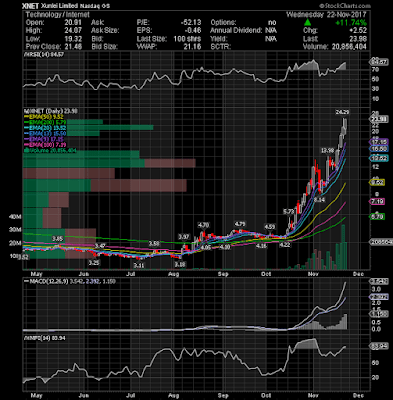Image resolution: width=393 pixels, height=400 pixels.
Task: Click the Chg value +2.52
Action: [358, 30]
